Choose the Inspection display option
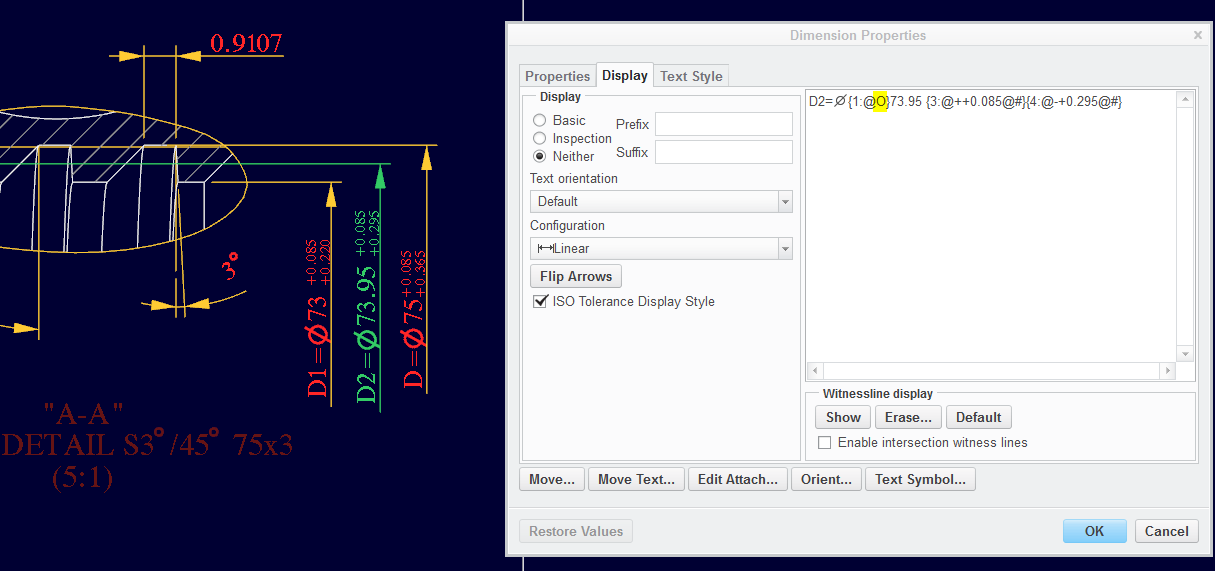The image size is (1215, 571). tap(540, 138)
